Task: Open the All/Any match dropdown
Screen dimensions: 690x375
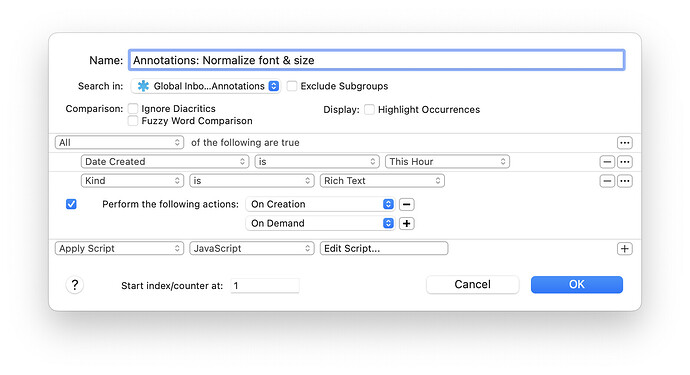Action: click(119, 143)
